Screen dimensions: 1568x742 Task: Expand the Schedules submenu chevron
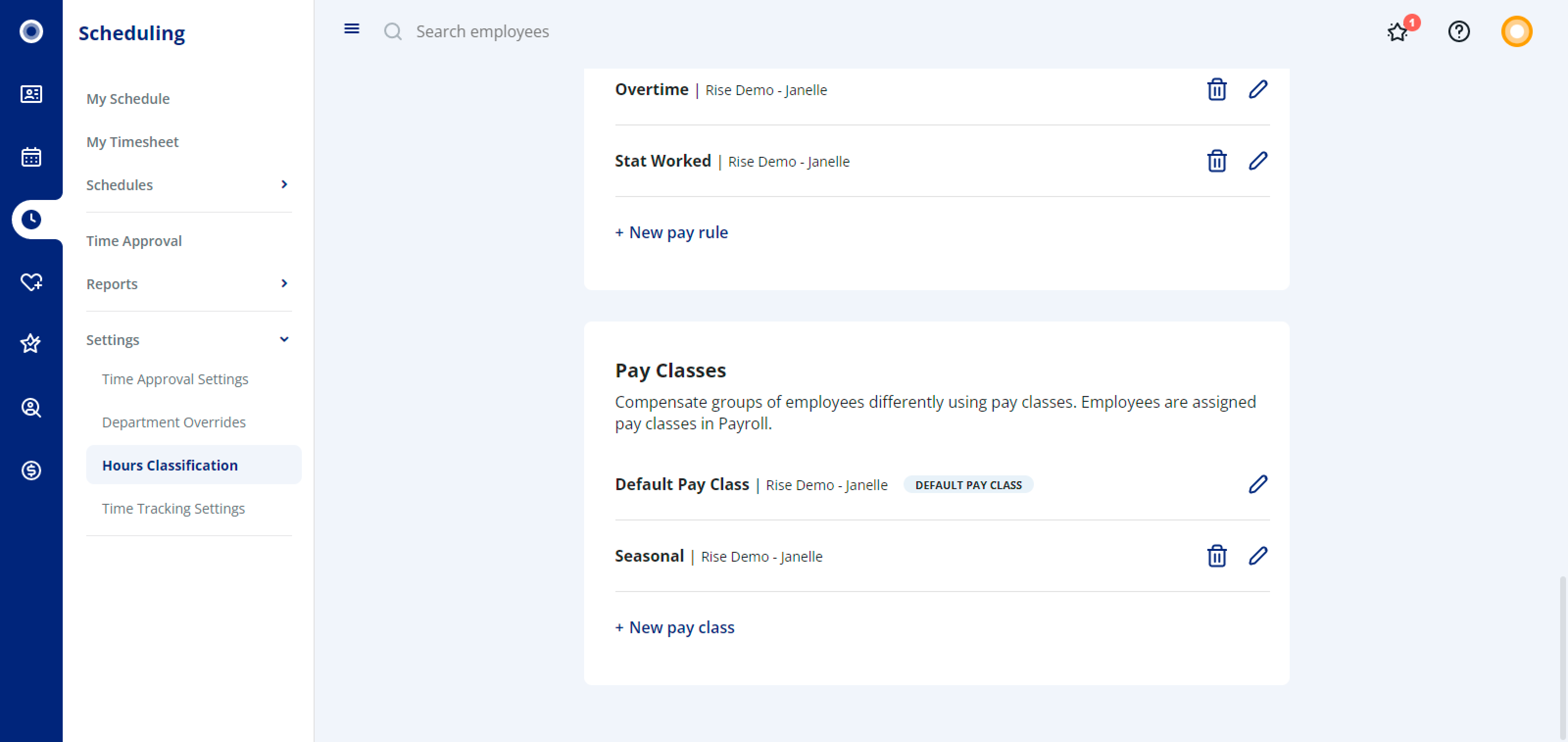tap(284, 184)
